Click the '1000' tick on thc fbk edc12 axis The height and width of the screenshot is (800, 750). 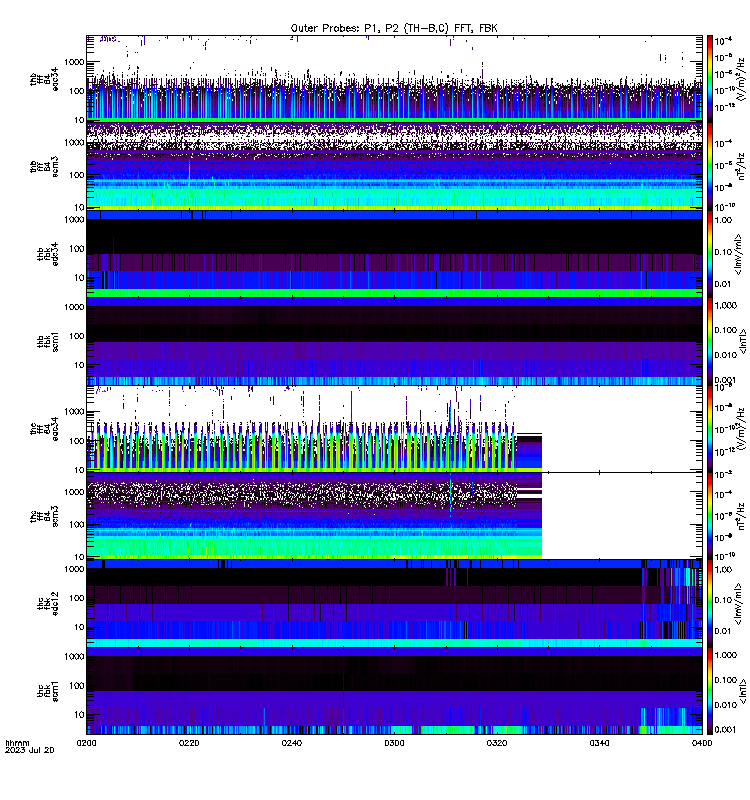[74, 569]
